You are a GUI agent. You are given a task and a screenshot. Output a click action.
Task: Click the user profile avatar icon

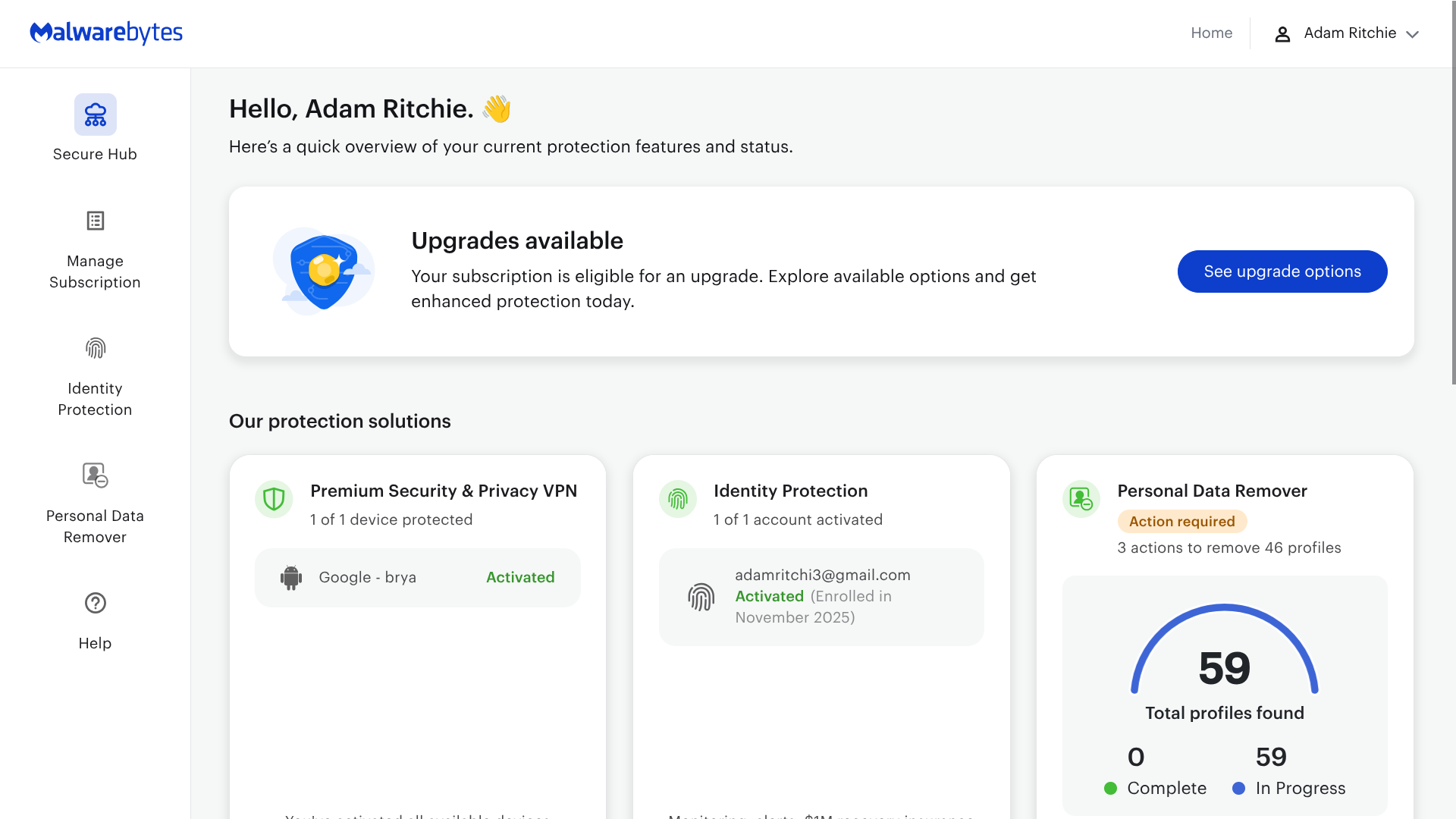pos(1282,34)
